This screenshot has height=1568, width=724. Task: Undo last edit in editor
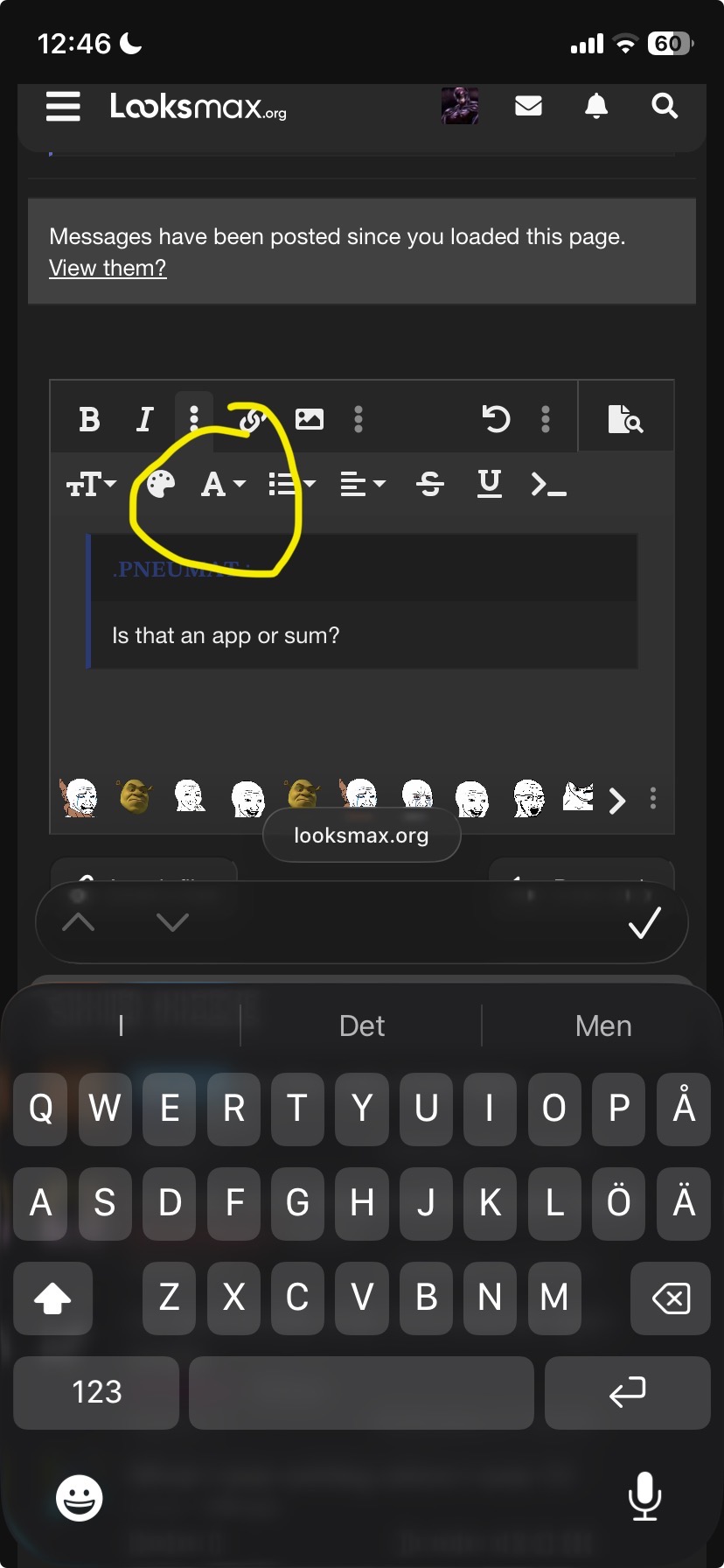[496, 419]
